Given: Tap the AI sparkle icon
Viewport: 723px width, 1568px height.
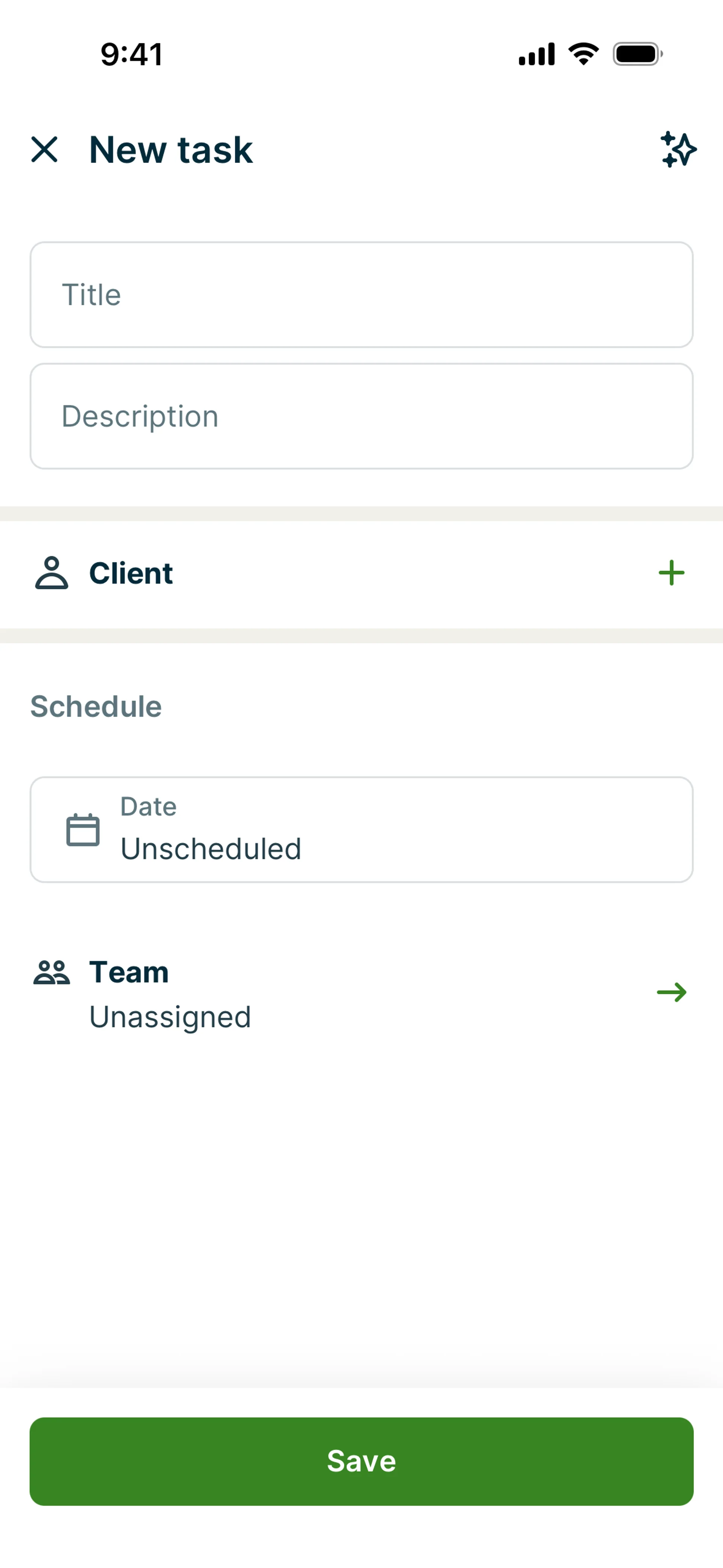Looking at the screenshot, I should [678, 149].
